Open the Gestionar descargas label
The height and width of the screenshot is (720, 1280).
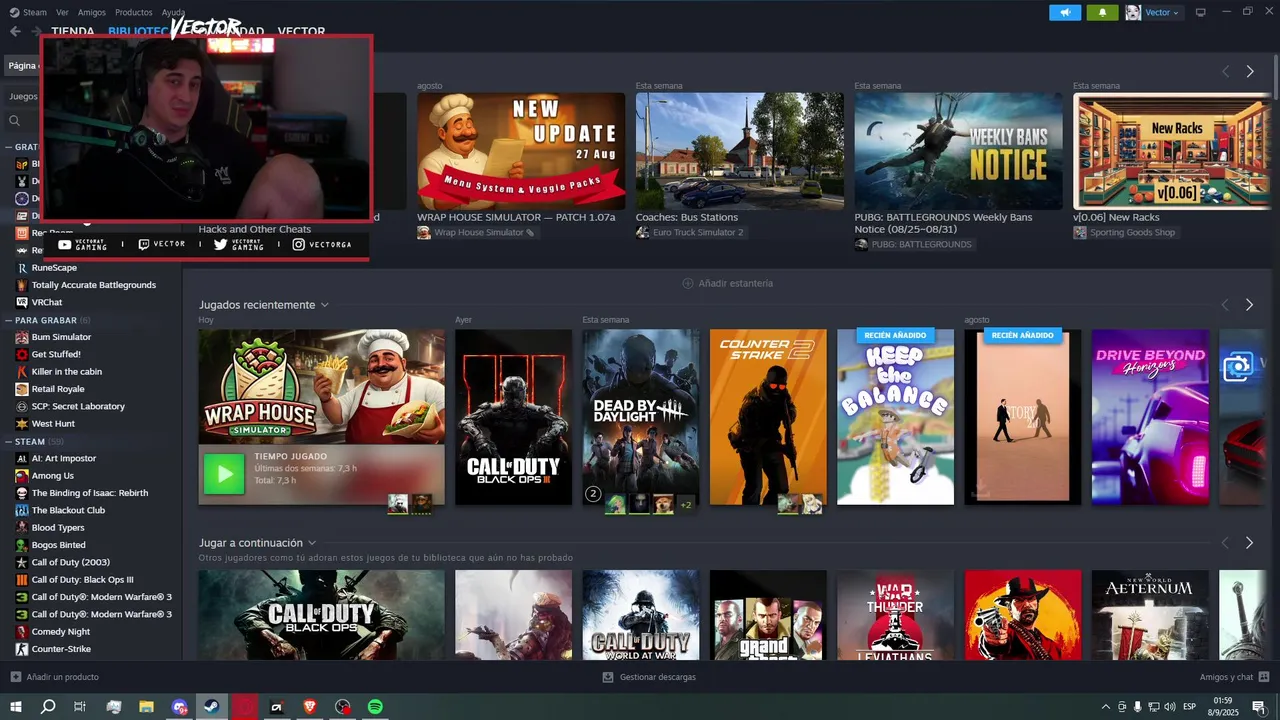coord(658,677)
